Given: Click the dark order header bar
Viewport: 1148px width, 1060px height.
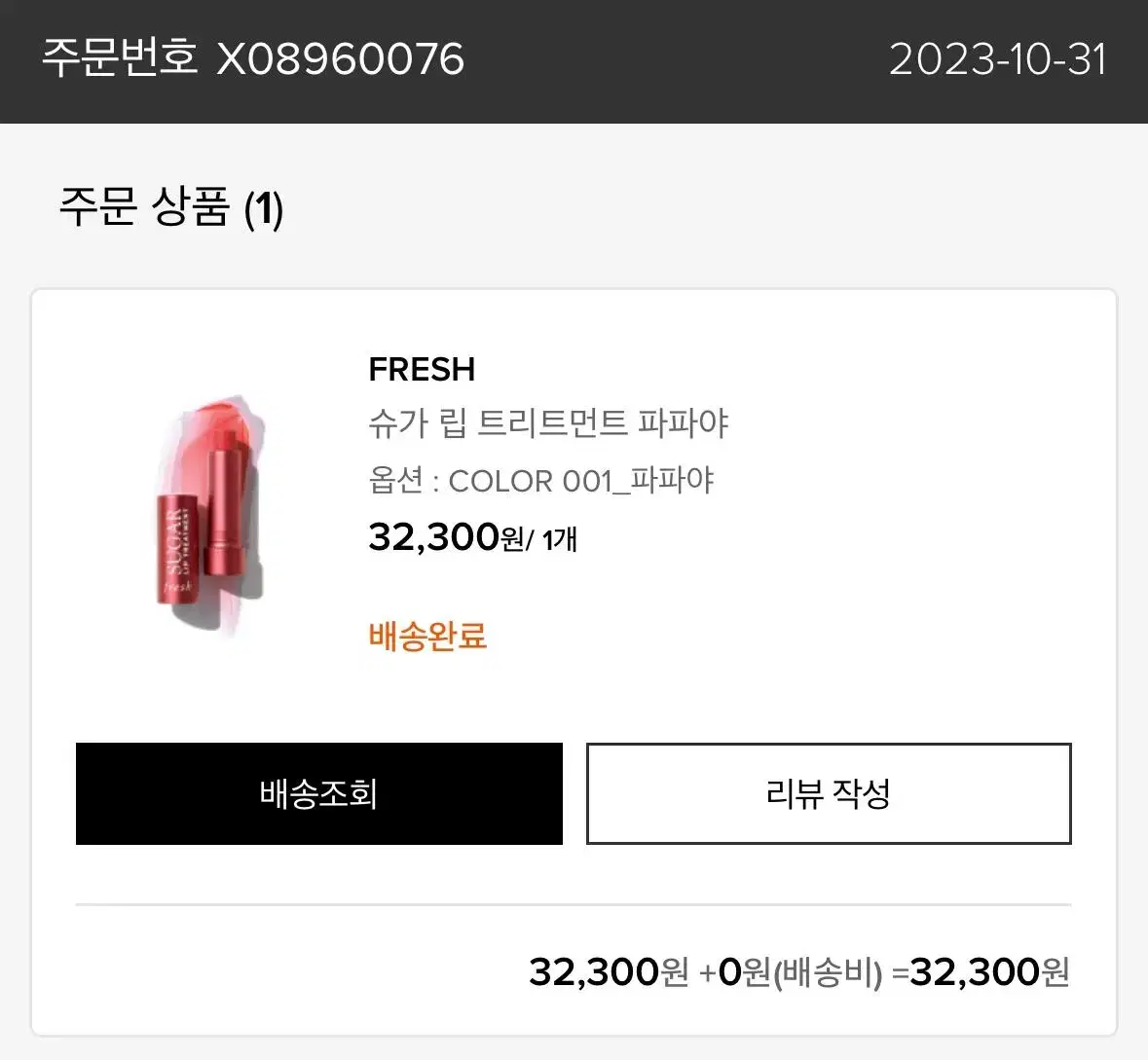Looking at the screenshot, I should tap(574, 60).
